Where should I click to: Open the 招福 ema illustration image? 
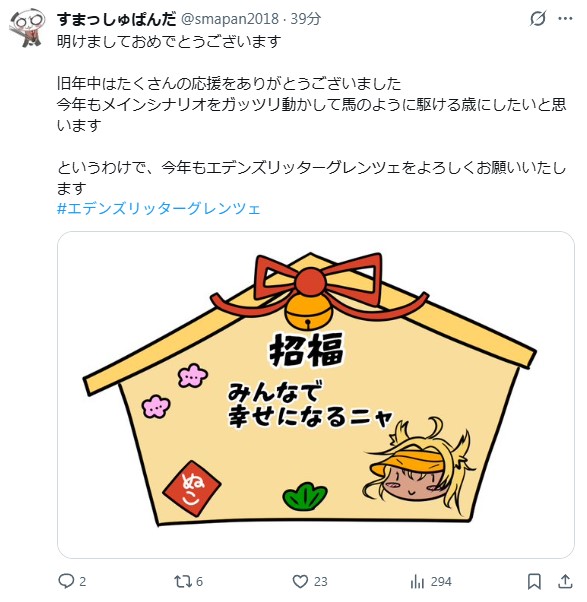pos(316,395)
